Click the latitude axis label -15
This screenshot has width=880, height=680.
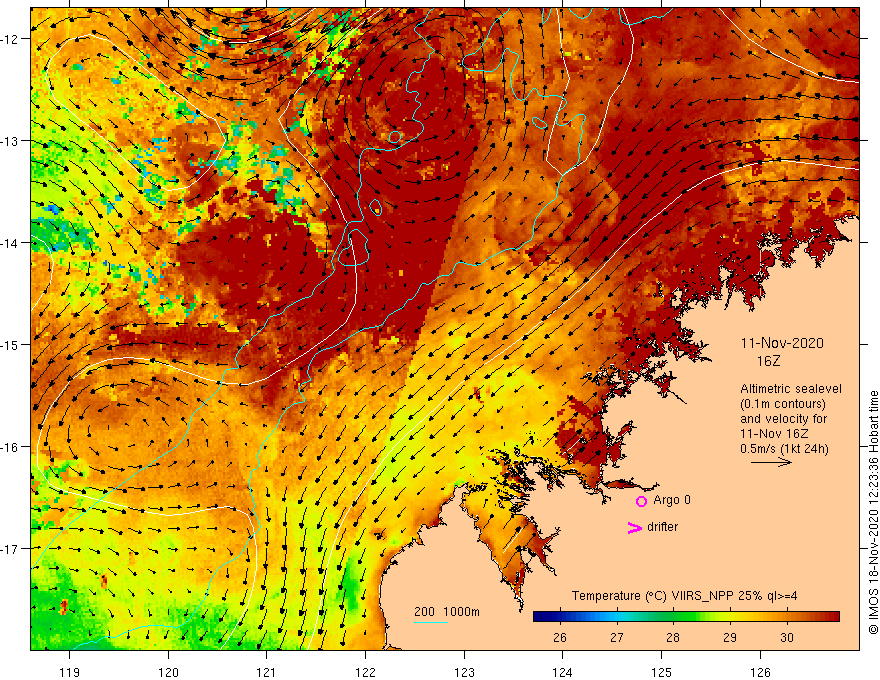click(x=10, y=344)
